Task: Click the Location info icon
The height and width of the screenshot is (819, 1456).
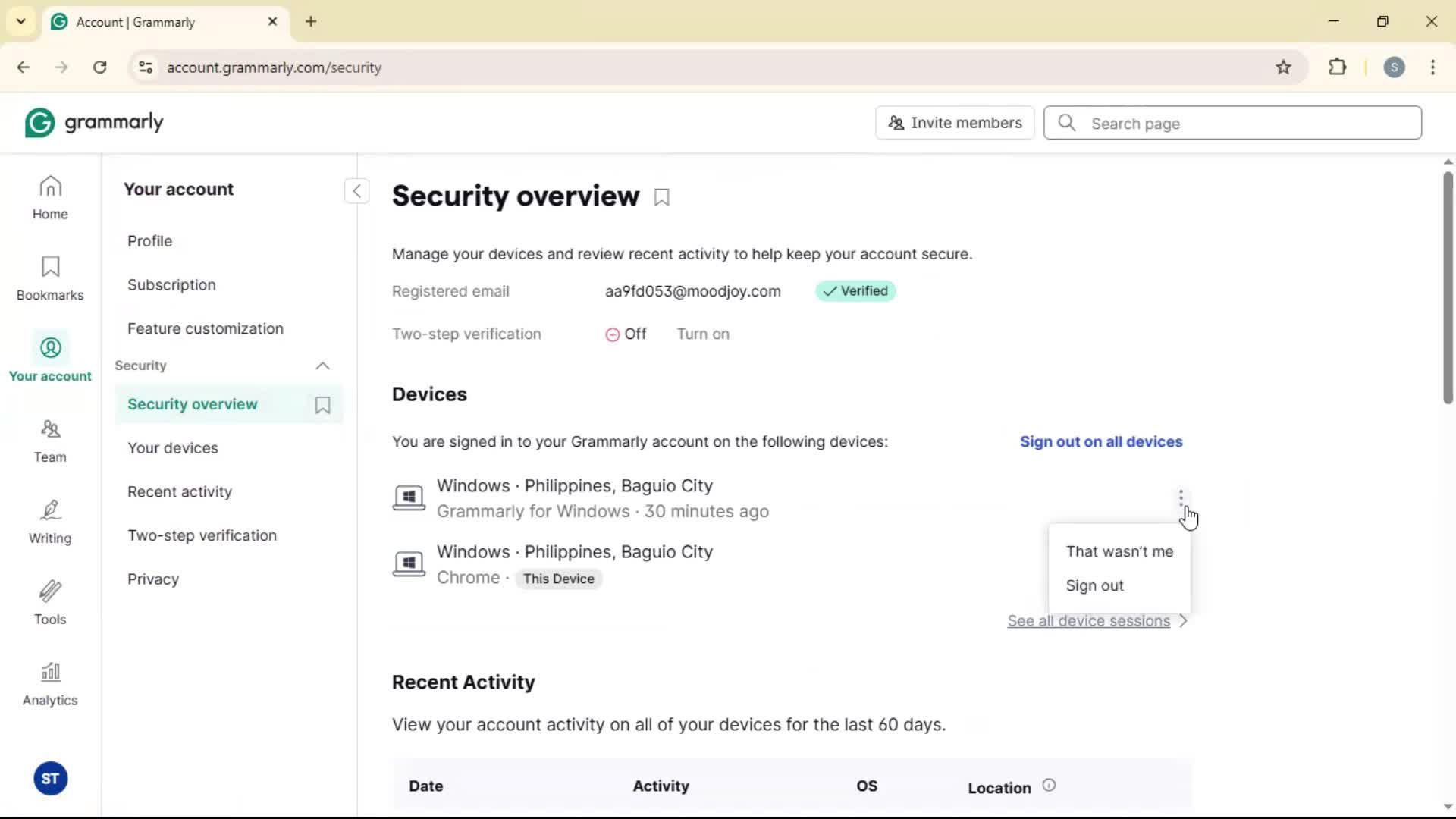Action: pyautogui.click(x=1049, y=786)
